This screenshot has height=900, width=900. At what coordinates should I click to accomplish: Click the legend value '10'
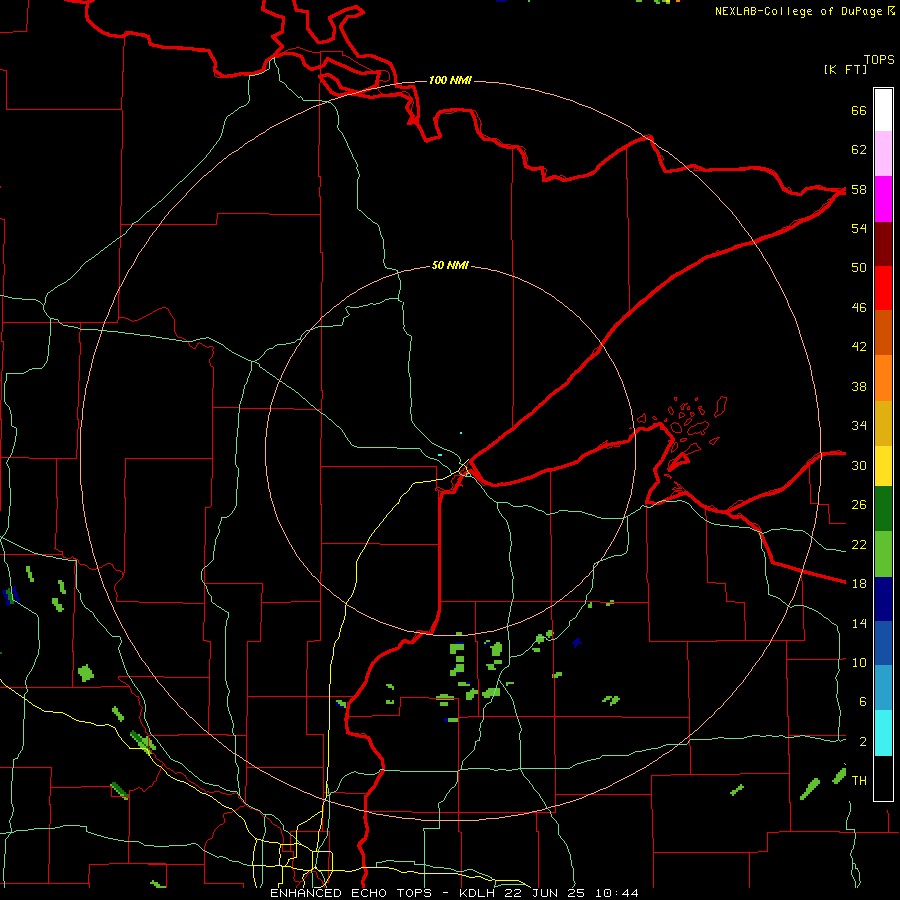859,662
